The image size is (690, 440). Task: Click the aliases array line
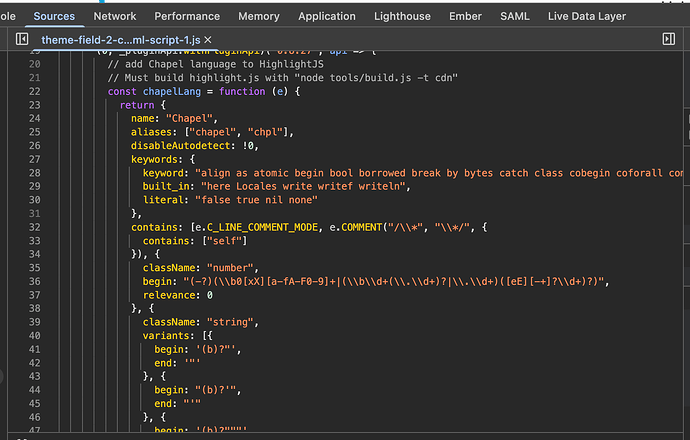[x=212, y=132]
